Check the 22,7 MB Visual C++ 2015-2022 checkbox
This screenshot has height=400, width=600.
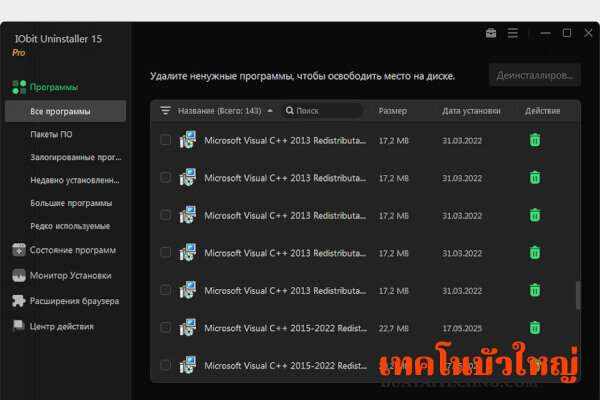point(165,328)
